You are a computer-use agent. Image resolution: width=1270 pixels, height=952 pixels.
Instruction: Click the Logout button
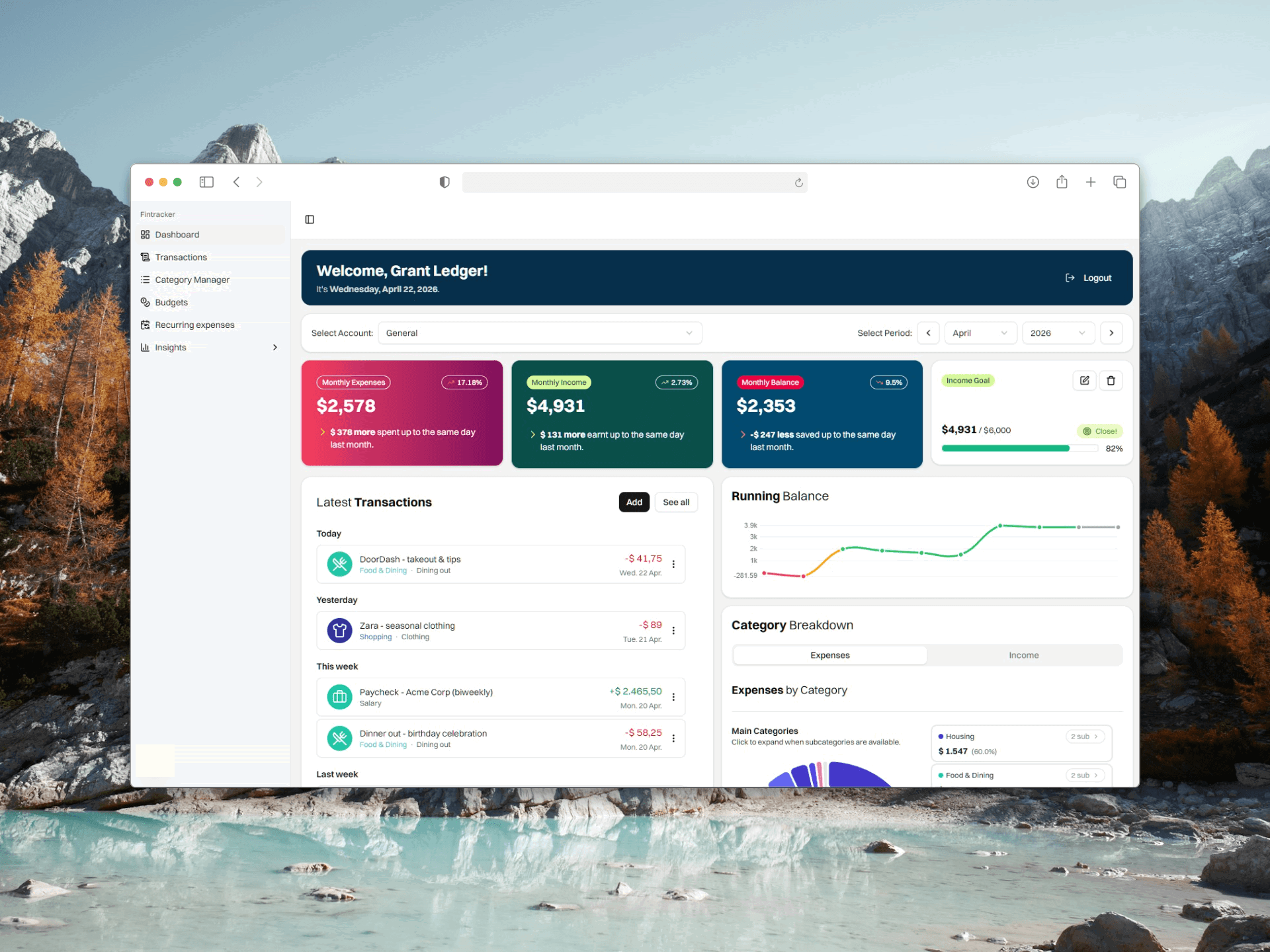pos(1089,278)
